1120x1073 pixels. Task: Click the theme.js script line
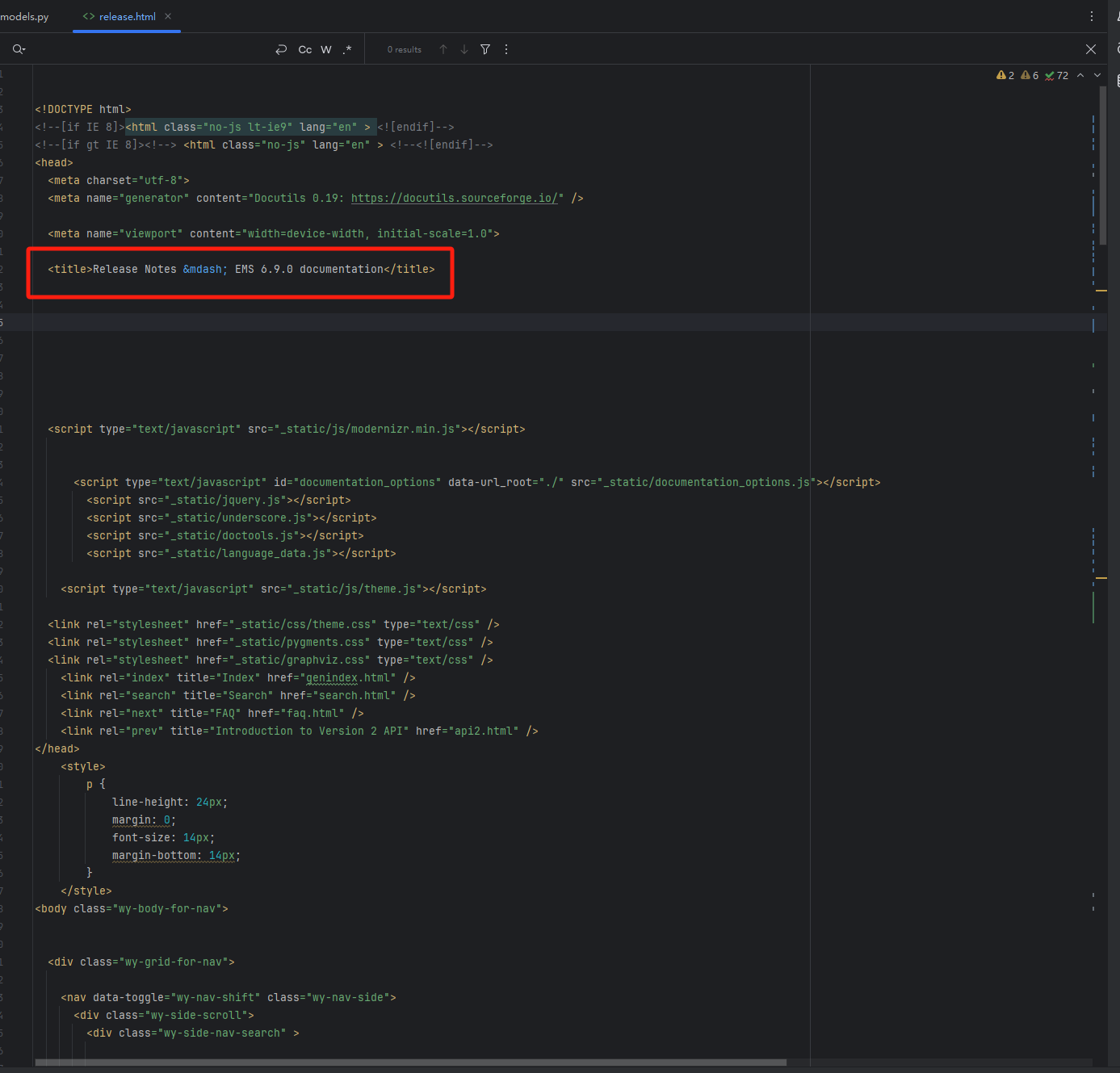pos(274,589)
